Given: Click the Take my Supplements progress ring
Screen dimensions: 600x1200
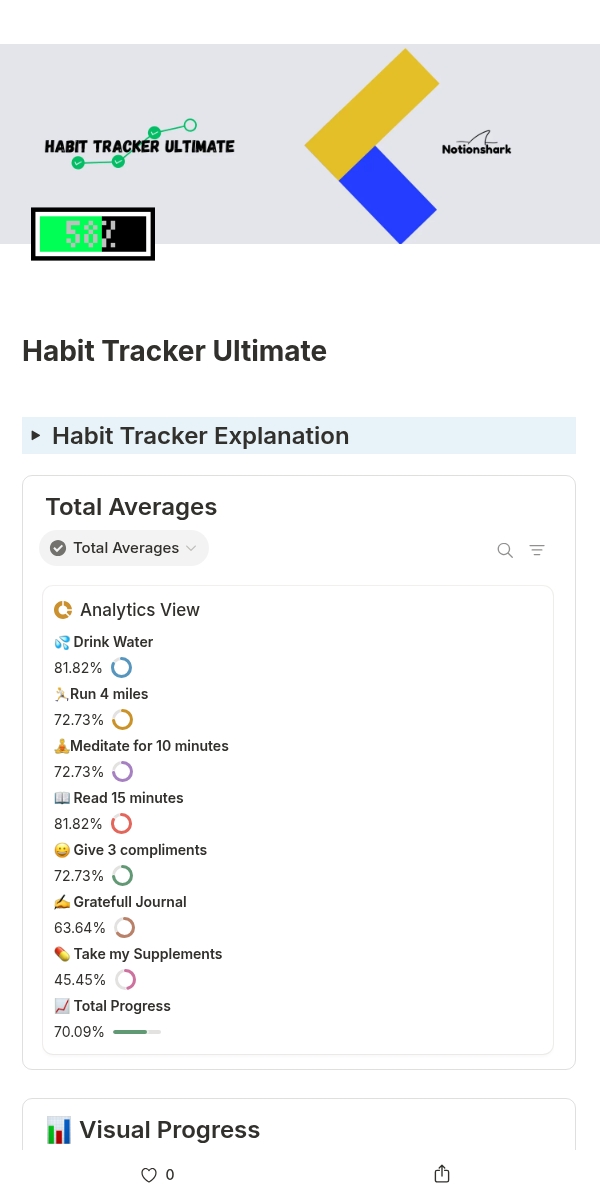Looking at the screenshot, I should pyautogui.click(x=125, y=979).
